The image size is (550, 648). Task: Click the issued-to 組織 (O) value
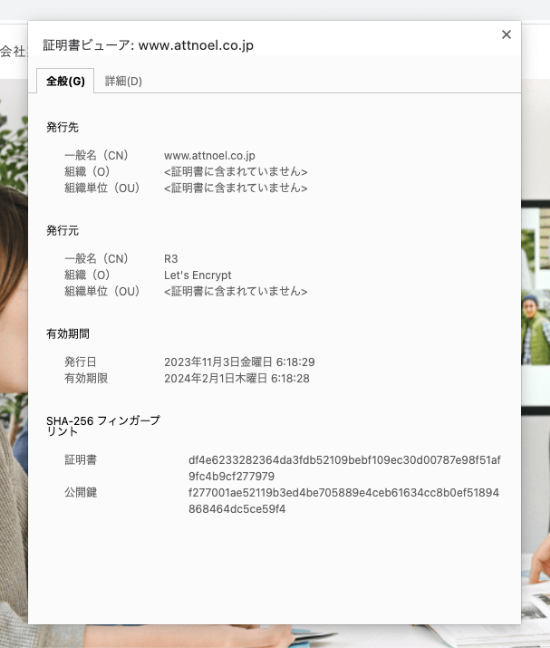(x=236, y=172)
